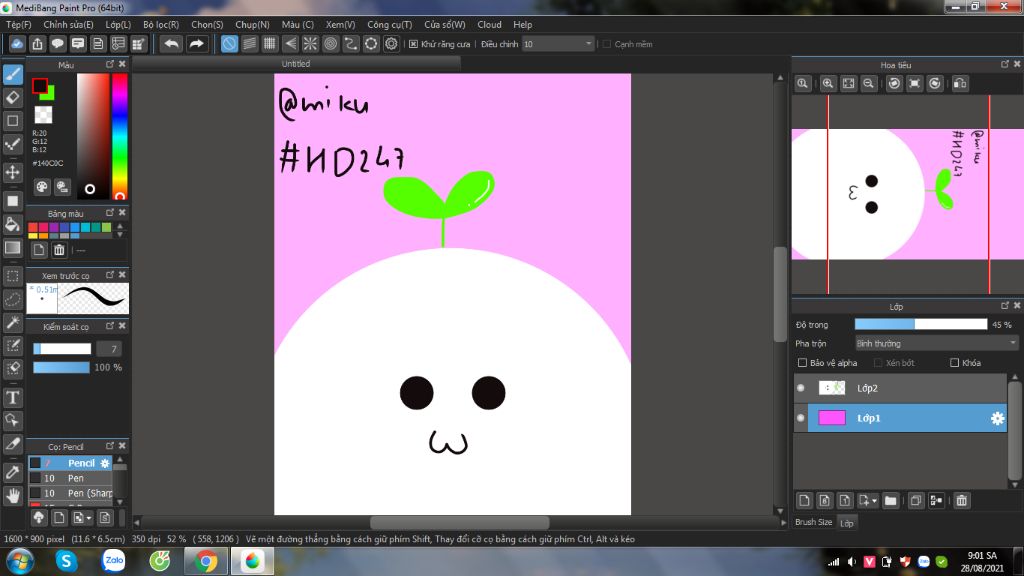
Task: Create a new layer folder
Action: 890,501
